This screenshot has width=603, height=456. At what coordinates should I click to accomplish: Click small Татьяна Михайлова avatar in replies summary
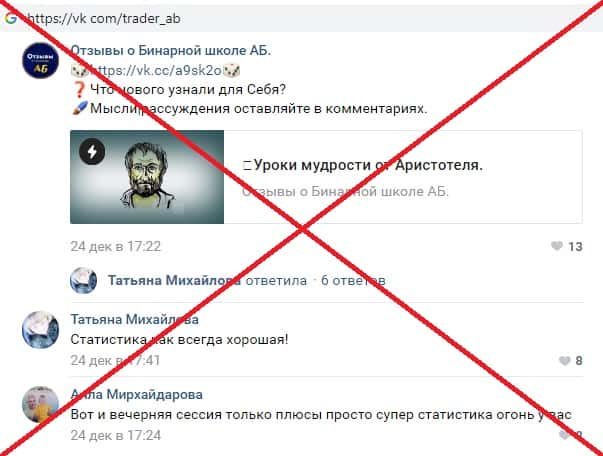[x=83, y=280]
